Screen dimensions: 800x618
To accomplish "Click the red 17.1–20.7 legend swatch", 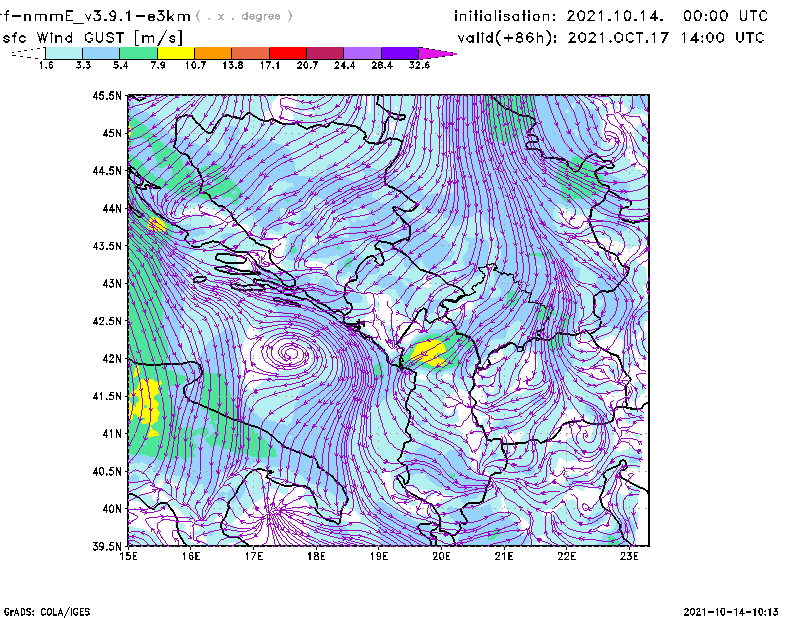I will (x=288, y=53).
